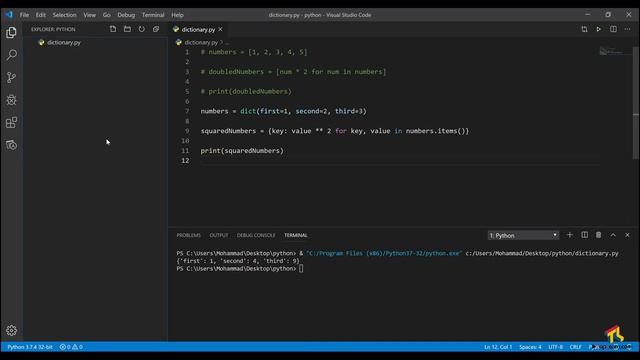Open the Extensions view
Viewport: 640px width, 360px height.
pos(11,122)
